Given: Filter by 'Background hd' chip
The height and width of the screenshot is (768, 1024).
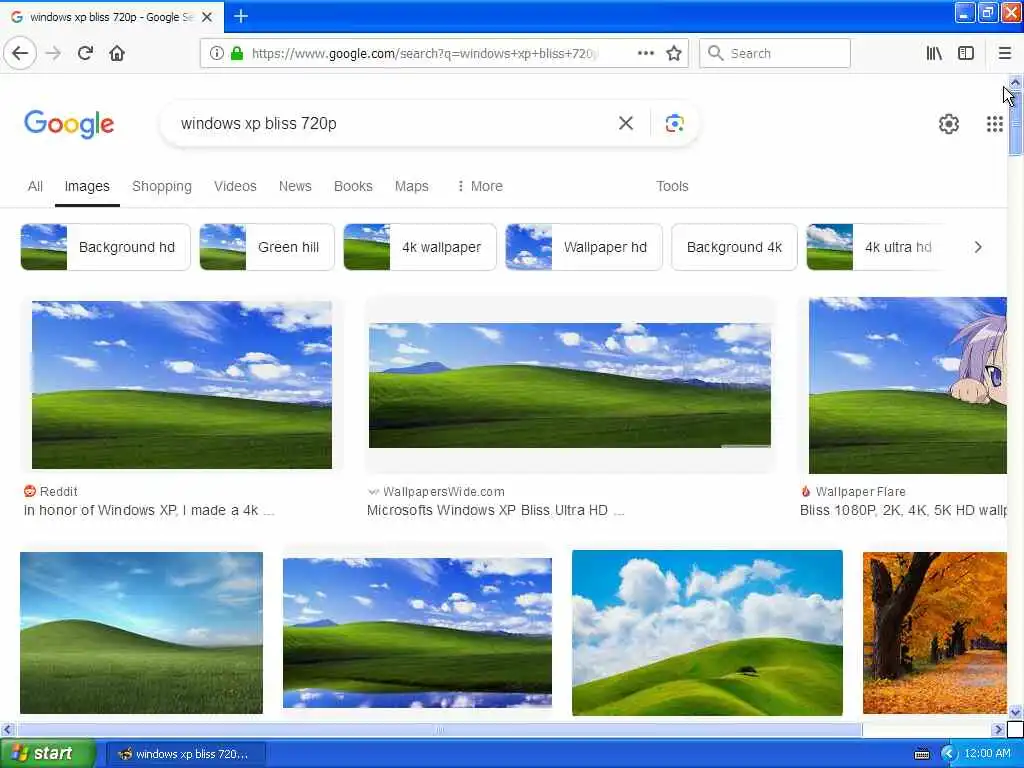Looking at the screenshot, I should click(105, 247).
